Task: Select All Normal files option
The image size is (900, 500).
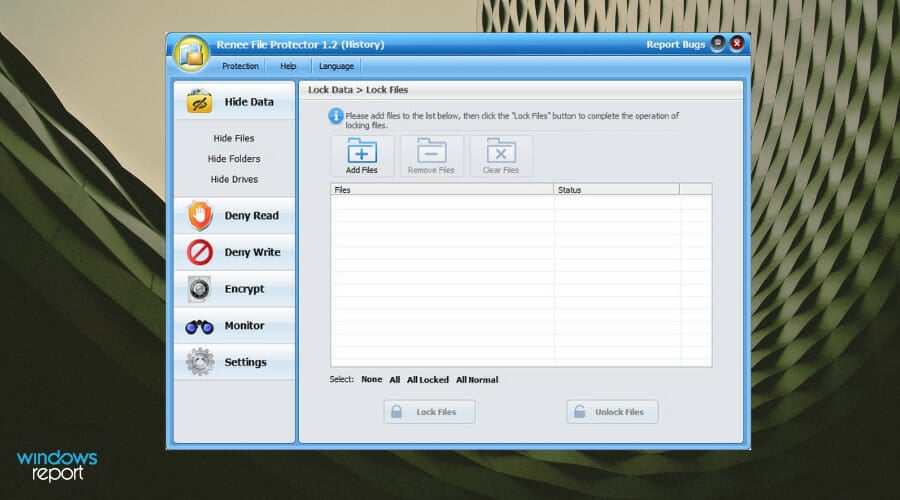Action: click(477, 379)
